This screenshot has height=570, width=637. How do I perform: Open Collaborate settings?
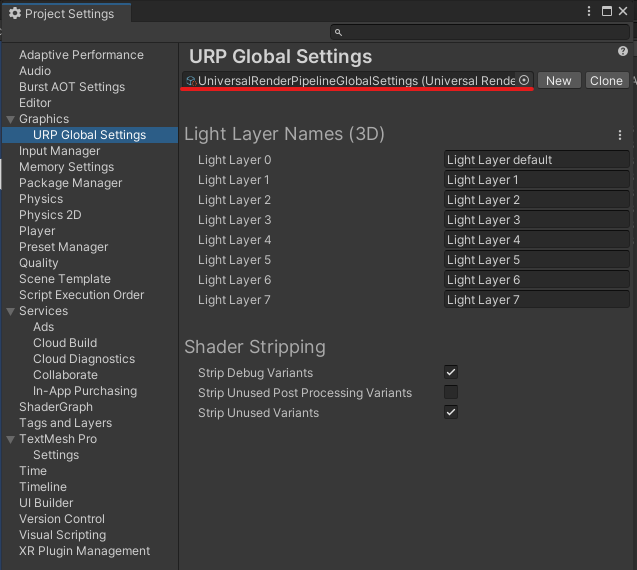[65, 375]
